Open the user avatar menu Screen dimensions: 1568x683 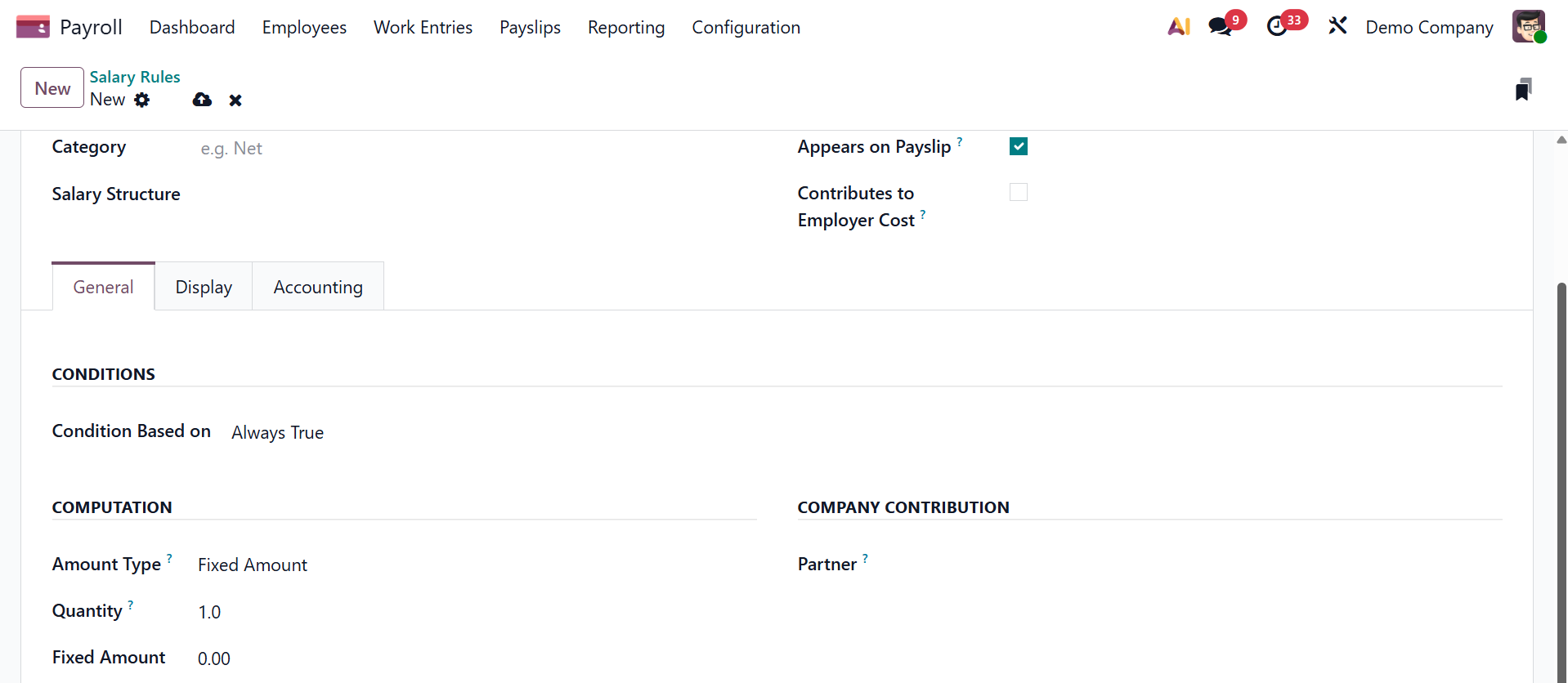pyautogui.click(x=1528, y=27)
